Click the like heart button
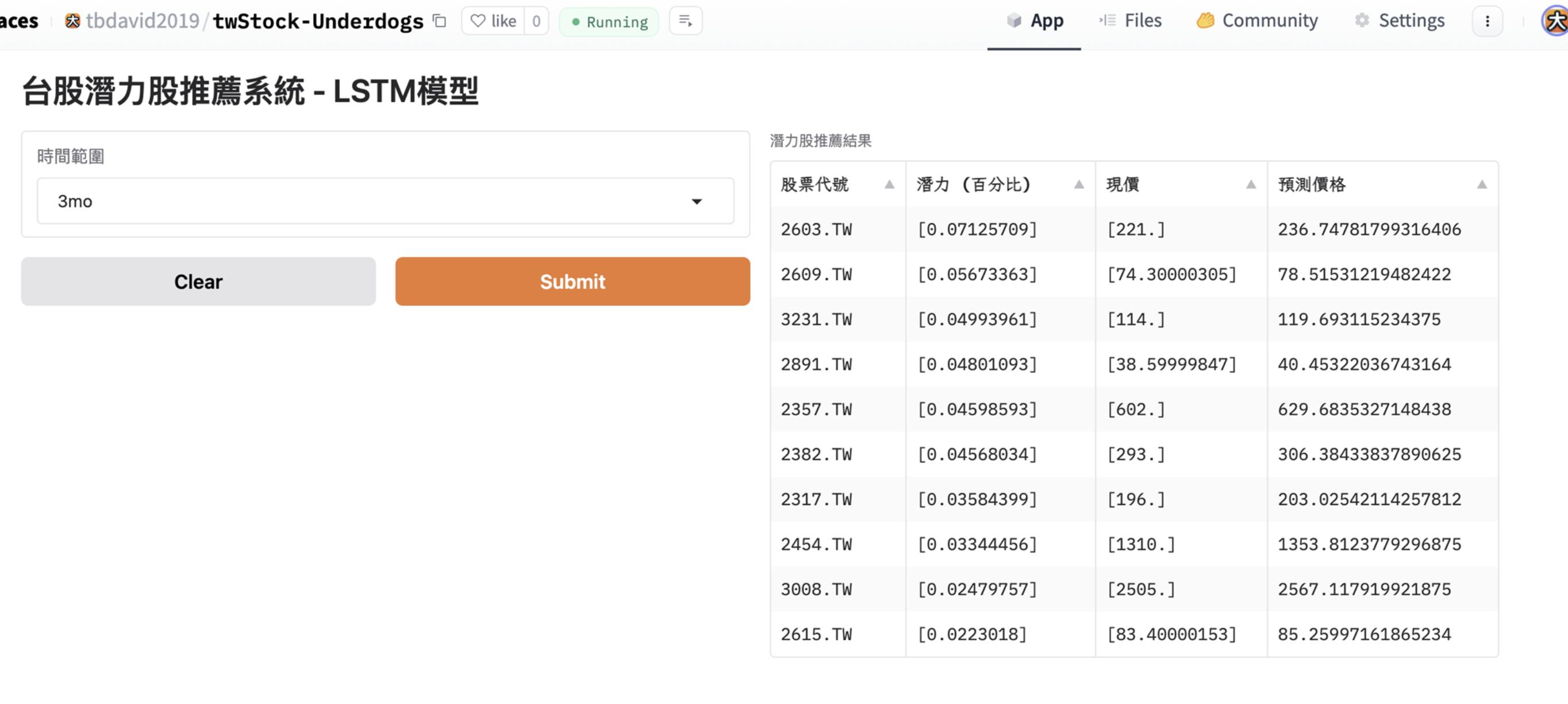The image size is (1568, 704). (493, 21)
